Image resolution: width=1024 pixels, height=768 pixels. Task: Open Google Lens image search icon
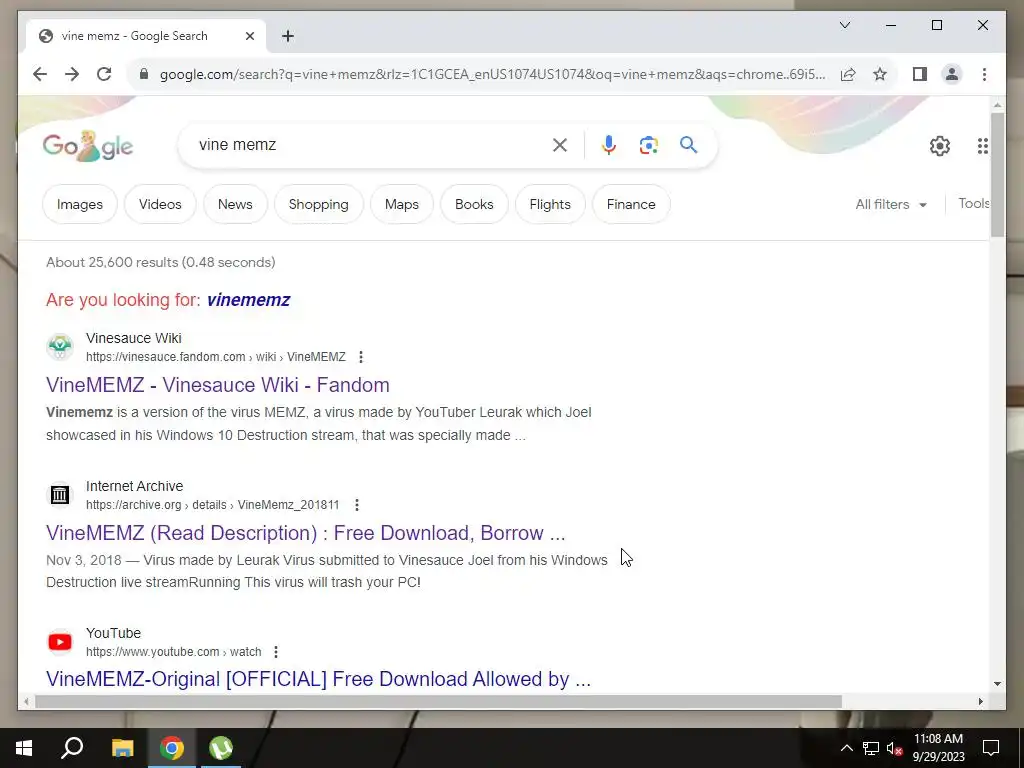[648, 145]
